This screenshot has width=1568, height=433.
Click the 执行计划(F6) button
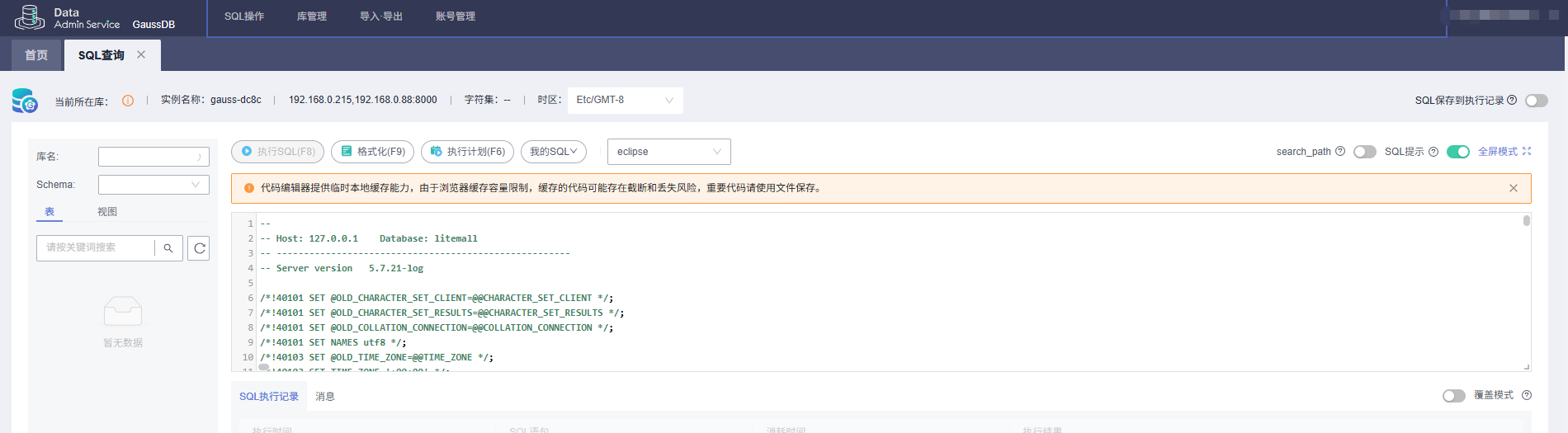(468, 152)
